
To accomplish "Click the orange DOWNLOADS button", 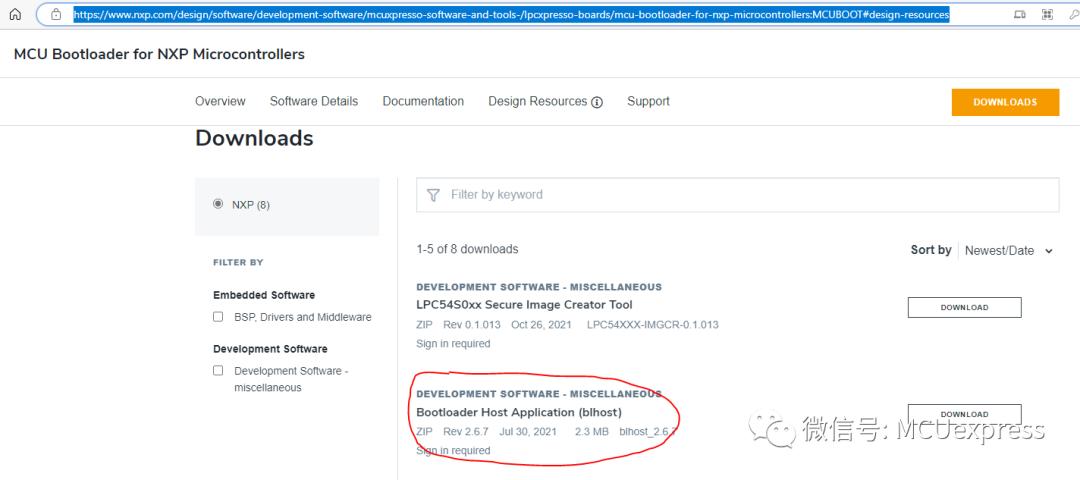I will 1005,102.
